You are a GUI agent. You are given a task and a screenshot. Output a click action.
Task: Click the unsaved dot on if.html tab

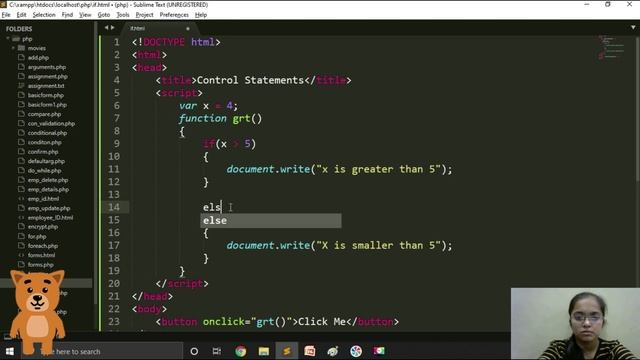pyautogui.click(x=188, y=29)
